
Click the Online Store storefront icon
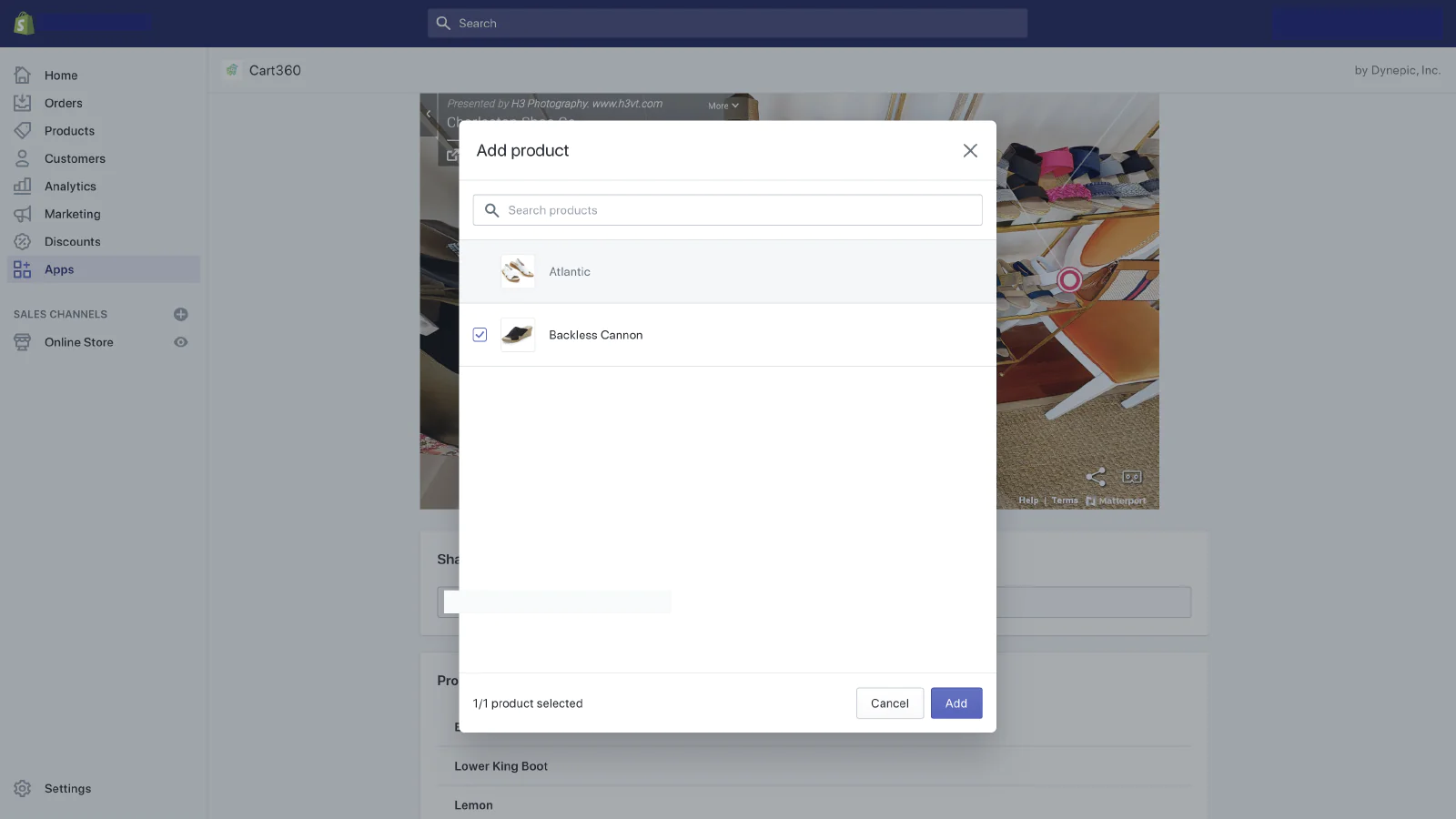tap(23, 342)
